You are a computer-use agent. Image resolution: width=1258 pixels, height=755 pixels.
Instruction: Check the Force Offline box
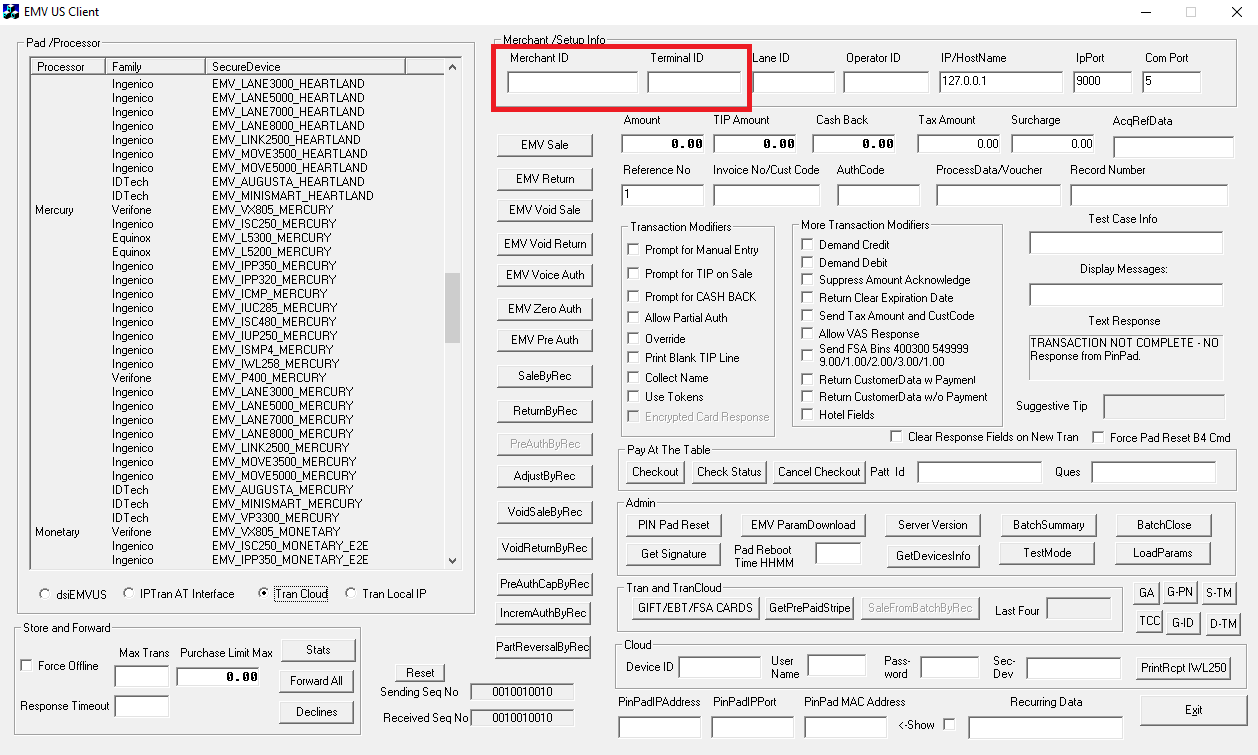27,666
